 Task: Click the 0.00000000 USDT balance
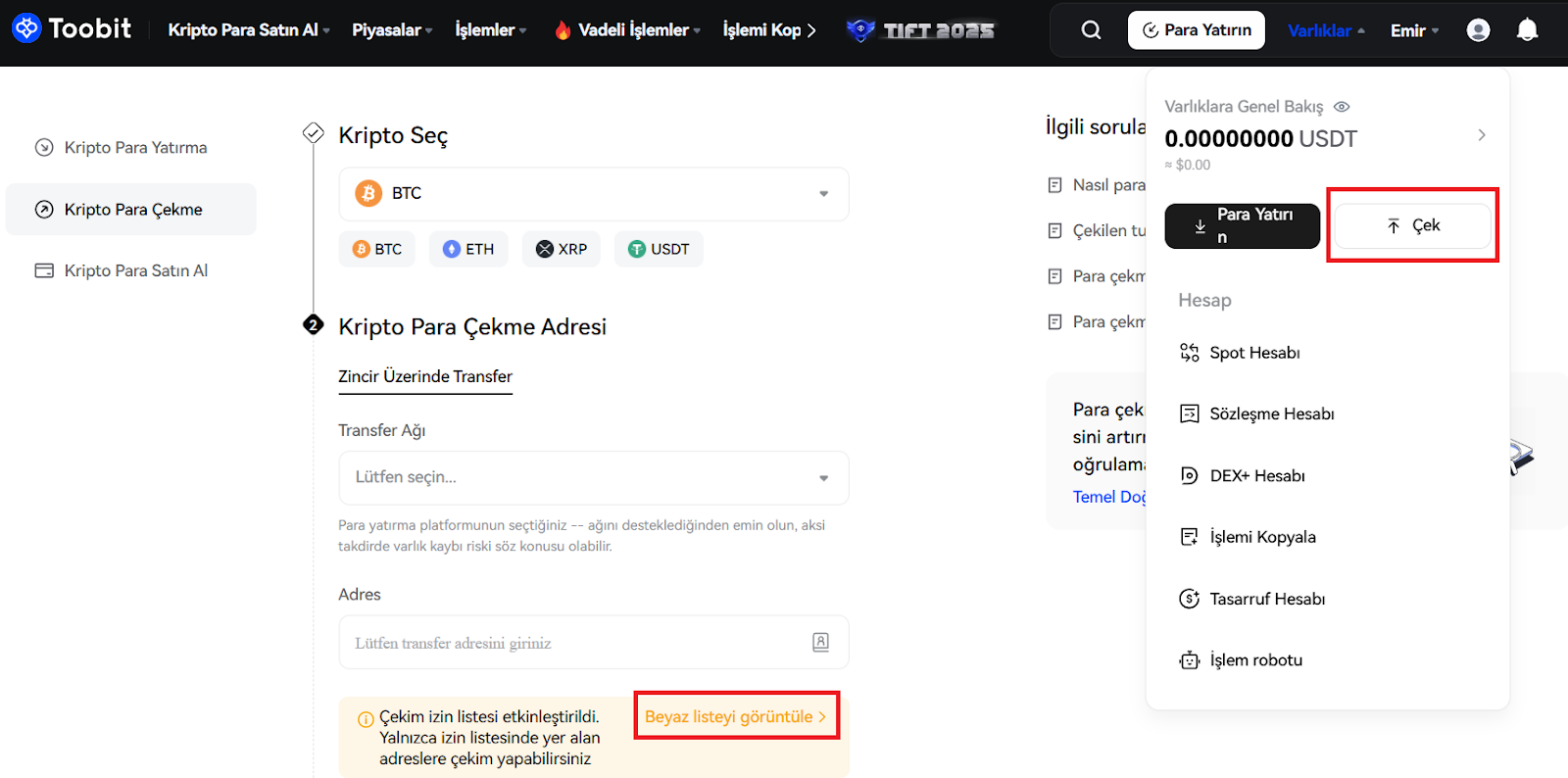(x=1260, y=139)
